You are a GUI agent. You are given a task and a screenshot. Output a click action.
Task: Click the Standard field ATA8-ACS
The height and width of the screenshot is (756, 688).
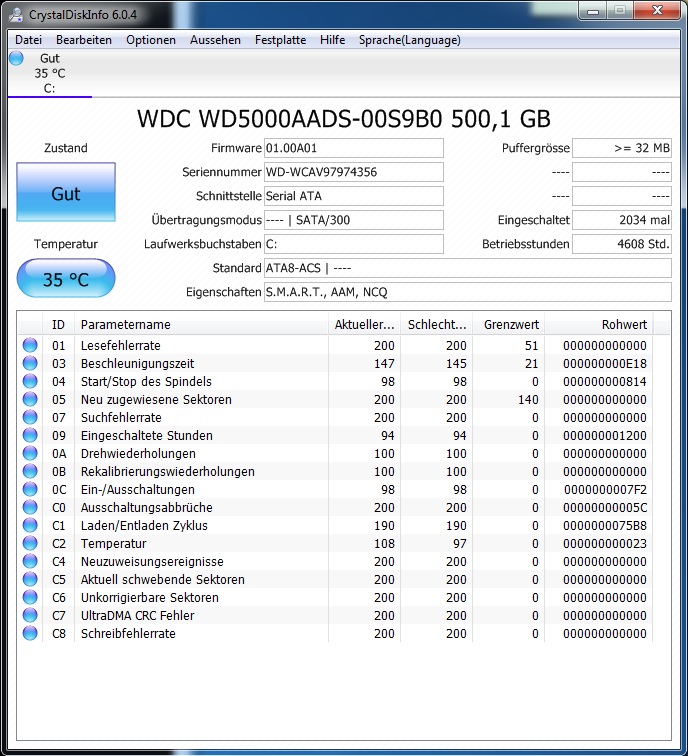468,268
